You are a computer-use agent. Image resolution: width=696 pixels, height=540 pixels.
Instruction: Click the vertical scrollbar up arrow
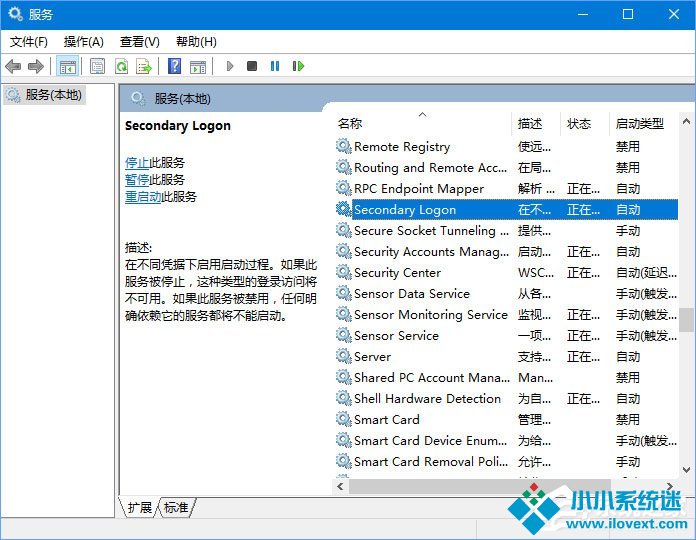point(686,121)
